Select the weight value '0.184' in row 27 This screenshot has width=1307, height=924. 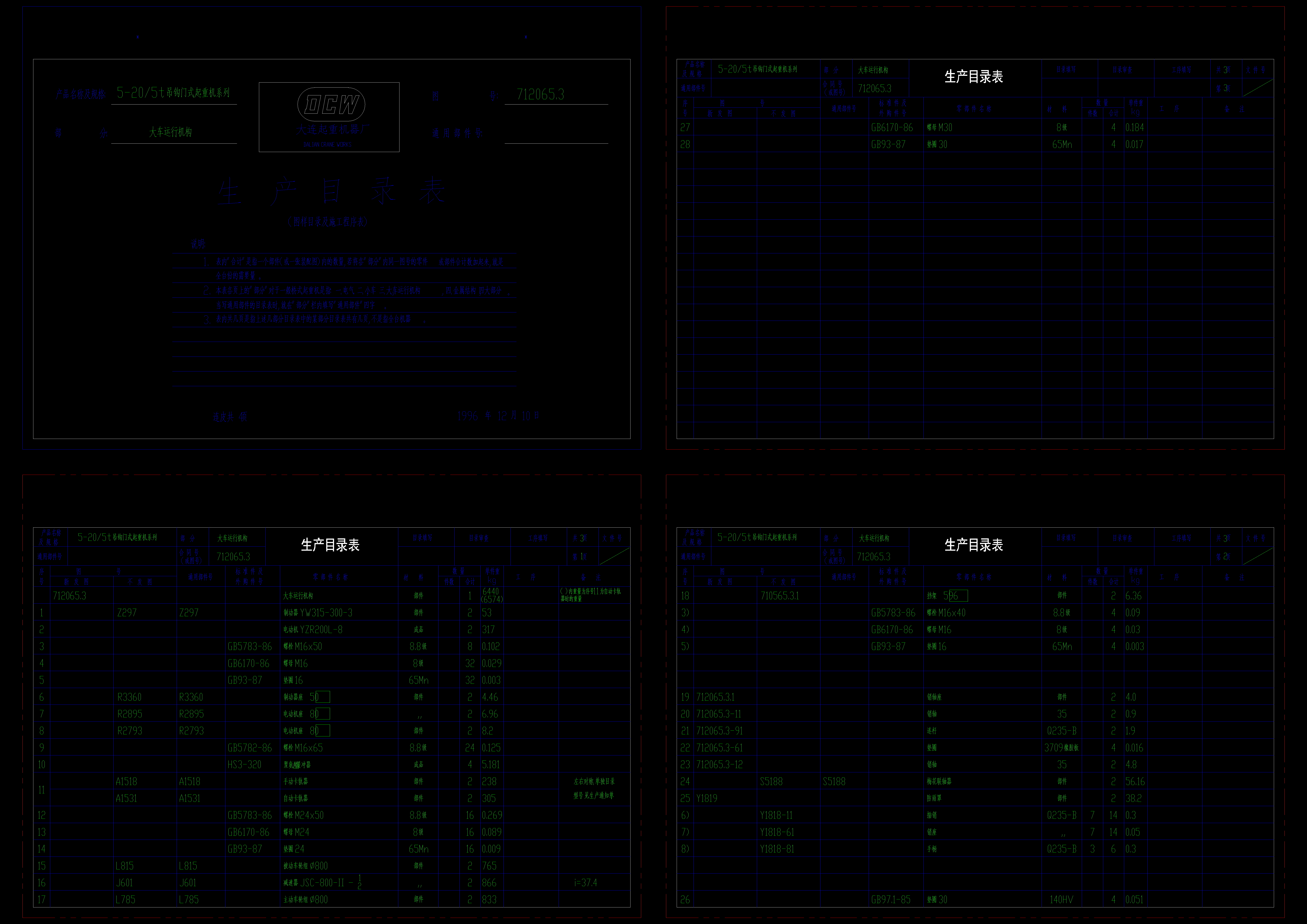tap(1134, 128)
